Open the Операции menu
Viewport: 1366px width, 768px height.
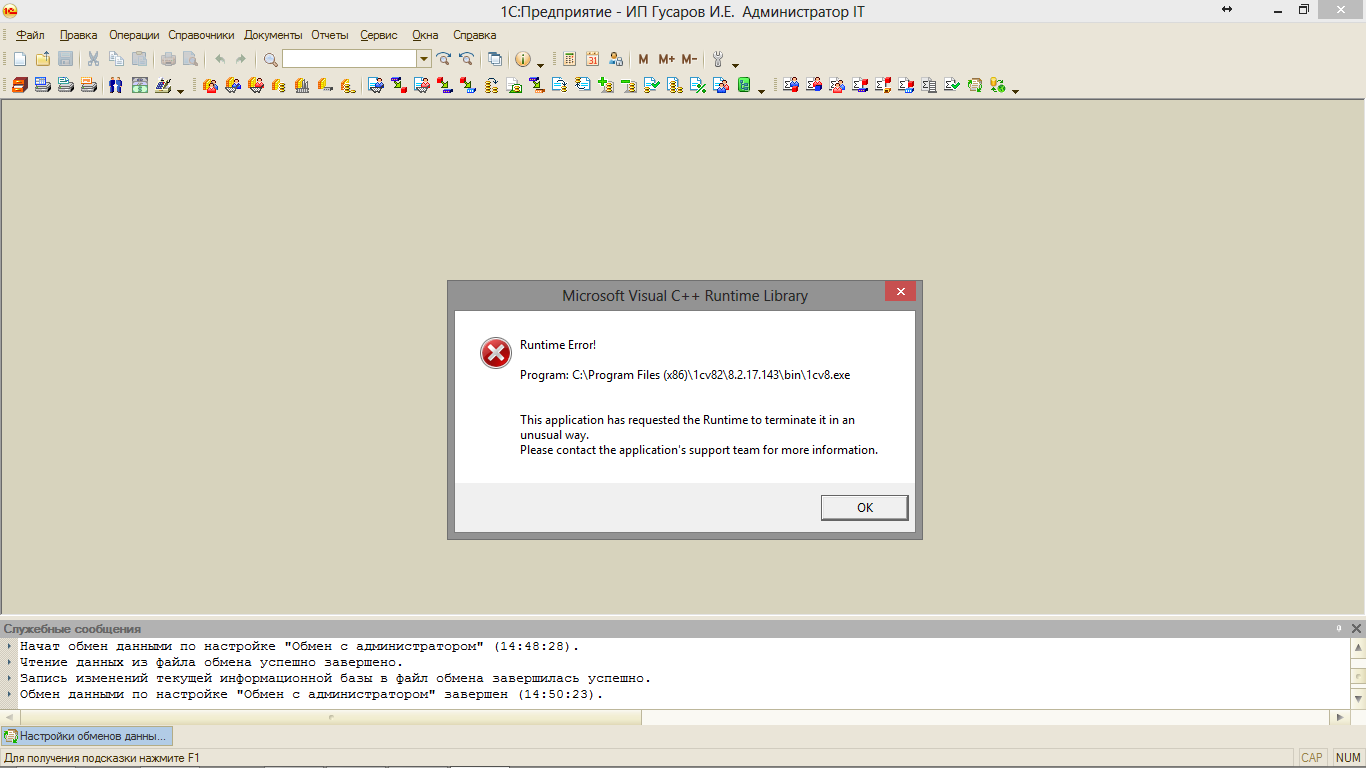pos(134,35)
